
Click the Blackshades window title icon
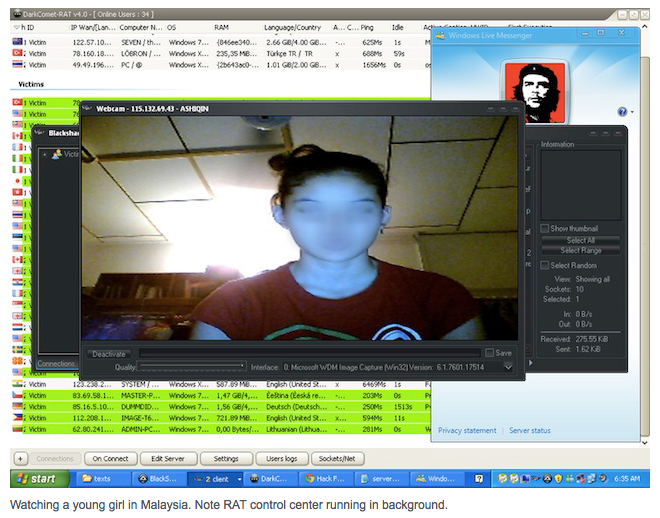point(39,133)
